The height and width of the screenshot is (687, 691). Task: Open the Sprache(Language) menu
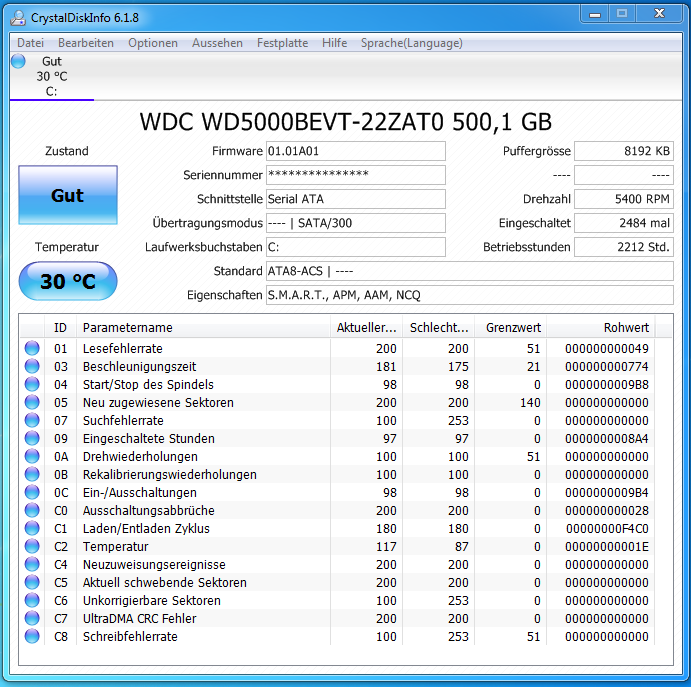click(412, 43)
